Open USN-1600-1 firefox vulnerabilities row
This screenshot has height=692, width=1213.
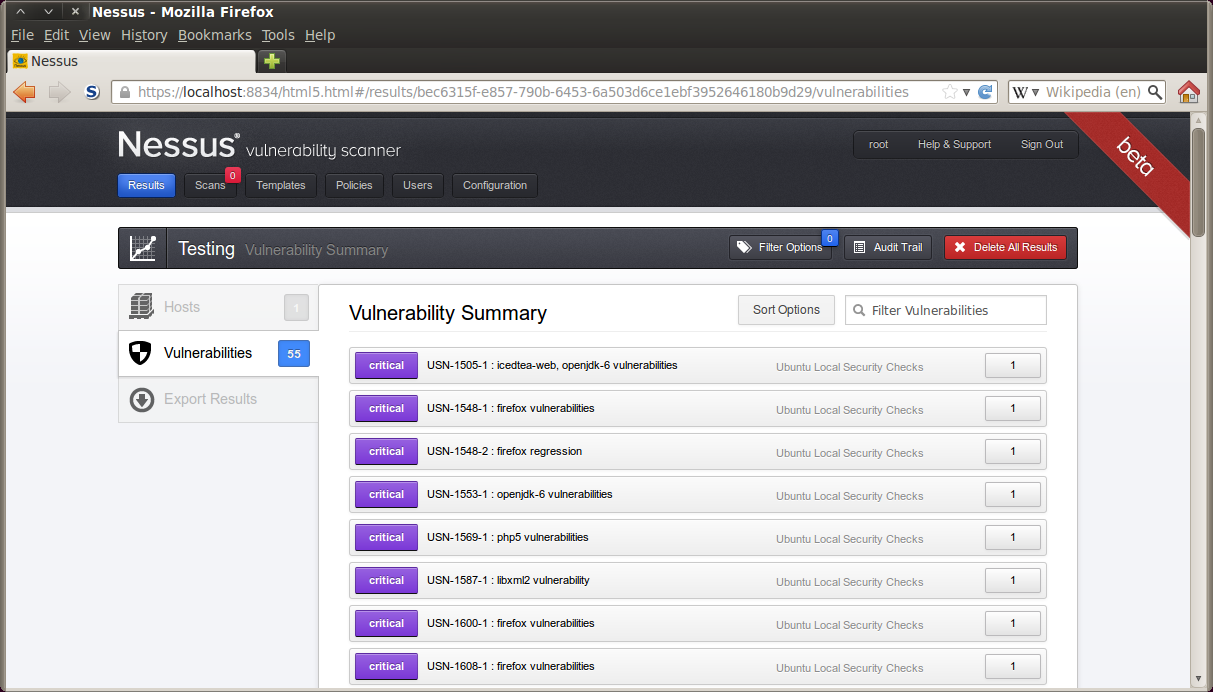(698, 624)
